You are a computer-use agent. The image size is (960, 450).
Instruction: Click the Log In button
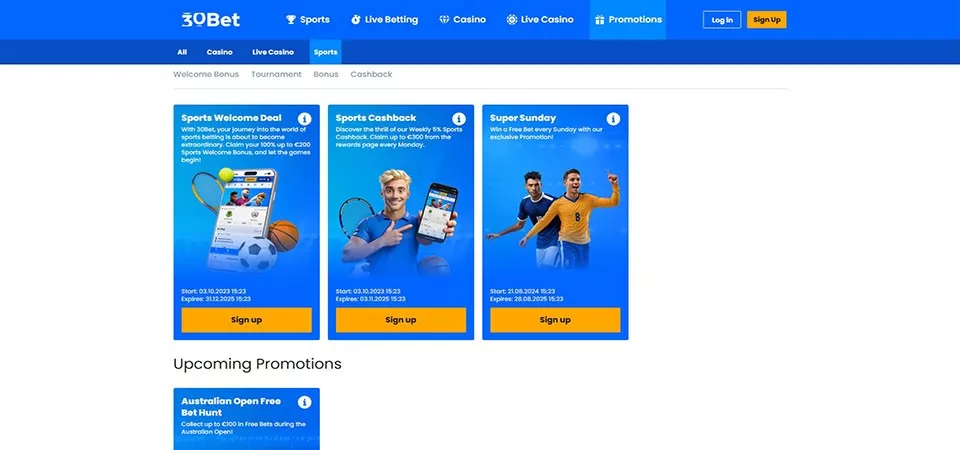[722, 20]
